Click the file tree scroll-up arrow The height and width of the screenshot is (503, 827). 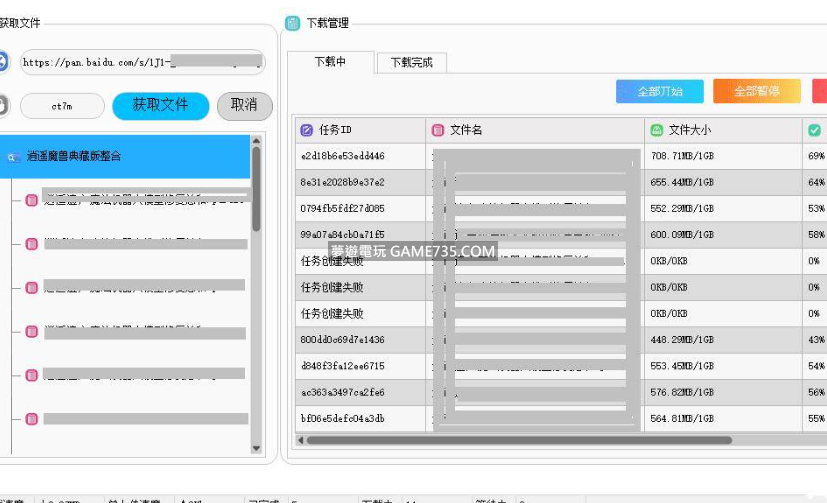pyautogui.click(x=257, y=140)
